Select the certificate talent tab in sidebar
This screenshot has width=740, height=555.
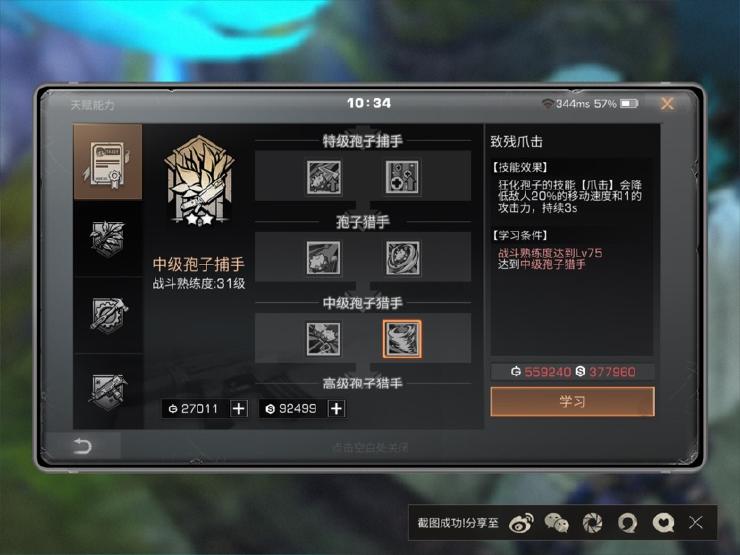[x=108, y=162]
